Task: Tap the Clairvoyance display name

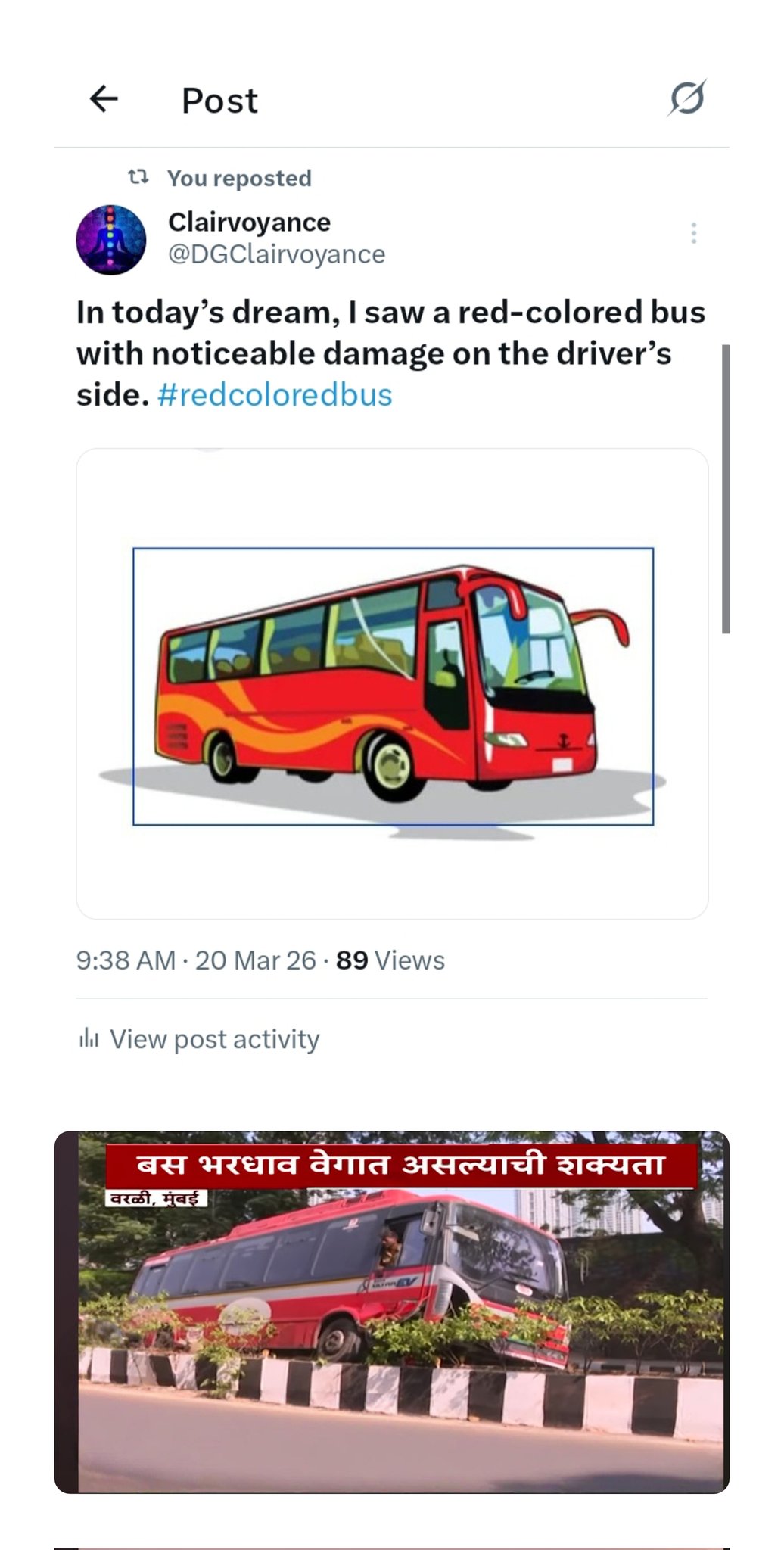Action: (x=249, y=222)
